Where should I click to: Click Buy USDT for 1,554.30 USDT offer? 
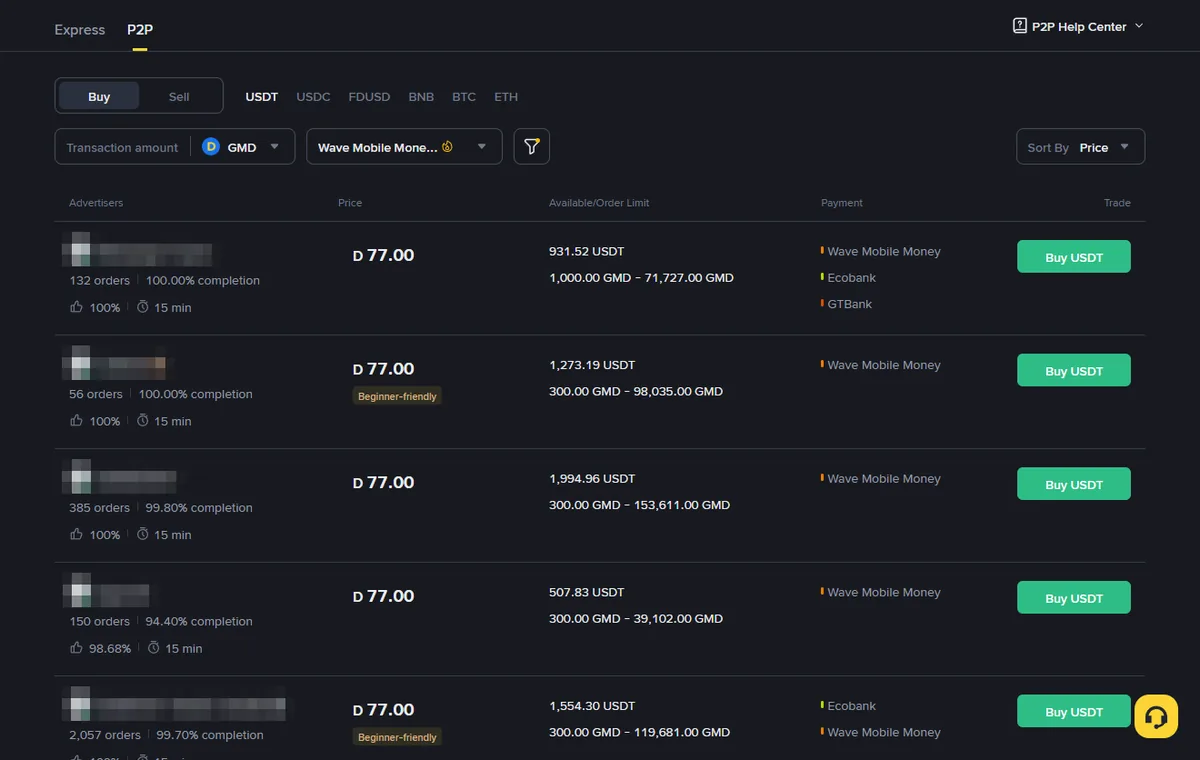1074,712
